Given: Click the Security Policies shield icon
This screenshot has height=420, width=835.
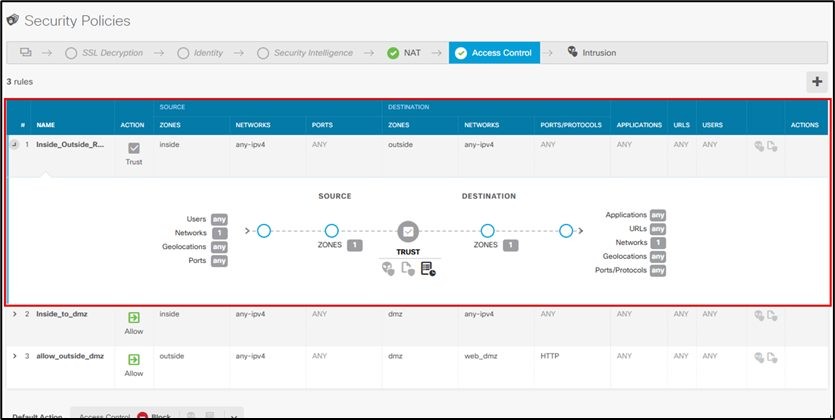Looking at the screenshot, I should pos(12,20).
